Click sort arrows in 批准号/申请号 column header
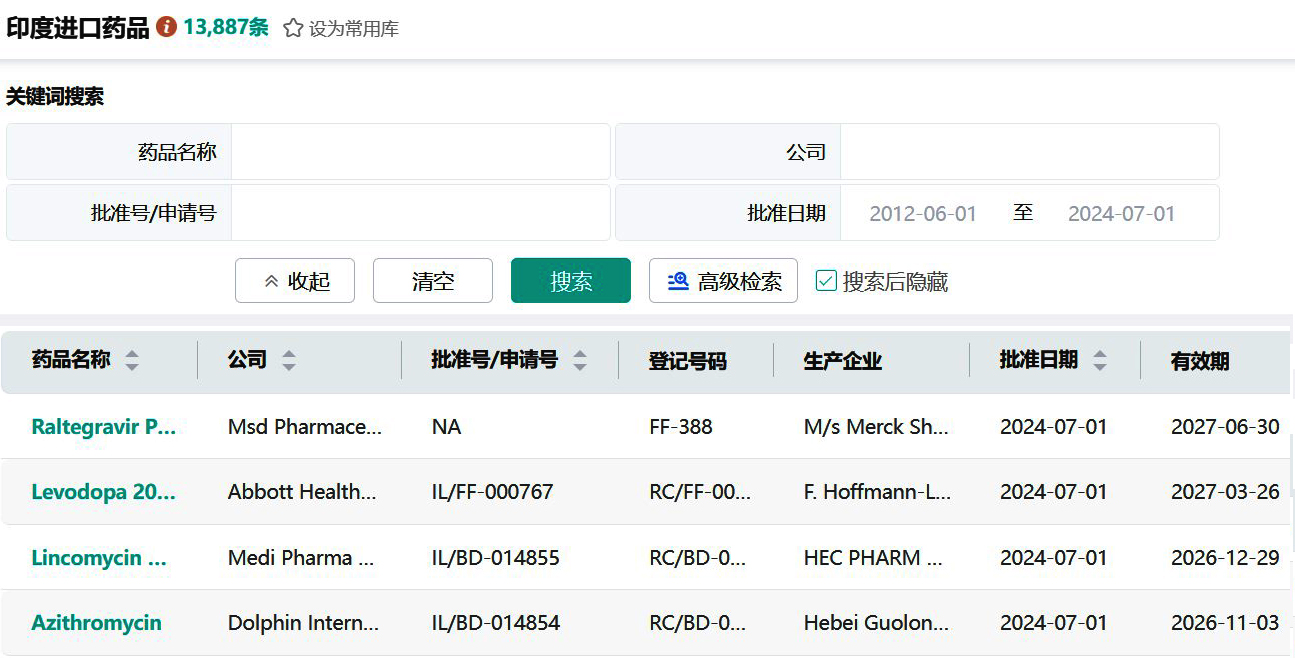Image resolution: width=1295 pixels, height=658 pixels. coord(580,361)
